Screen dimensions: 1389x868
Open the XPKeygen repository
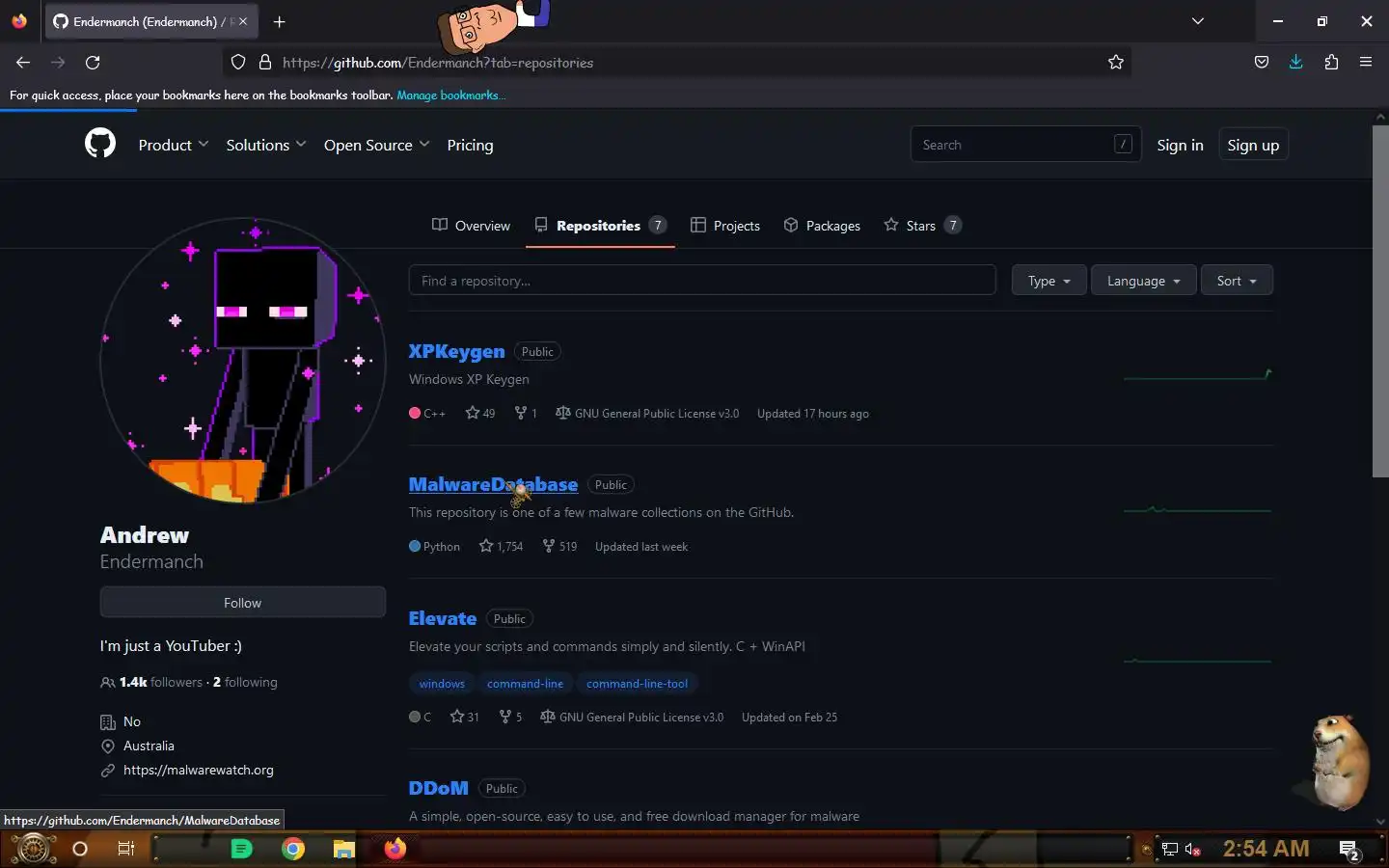[x=456, y=351]
